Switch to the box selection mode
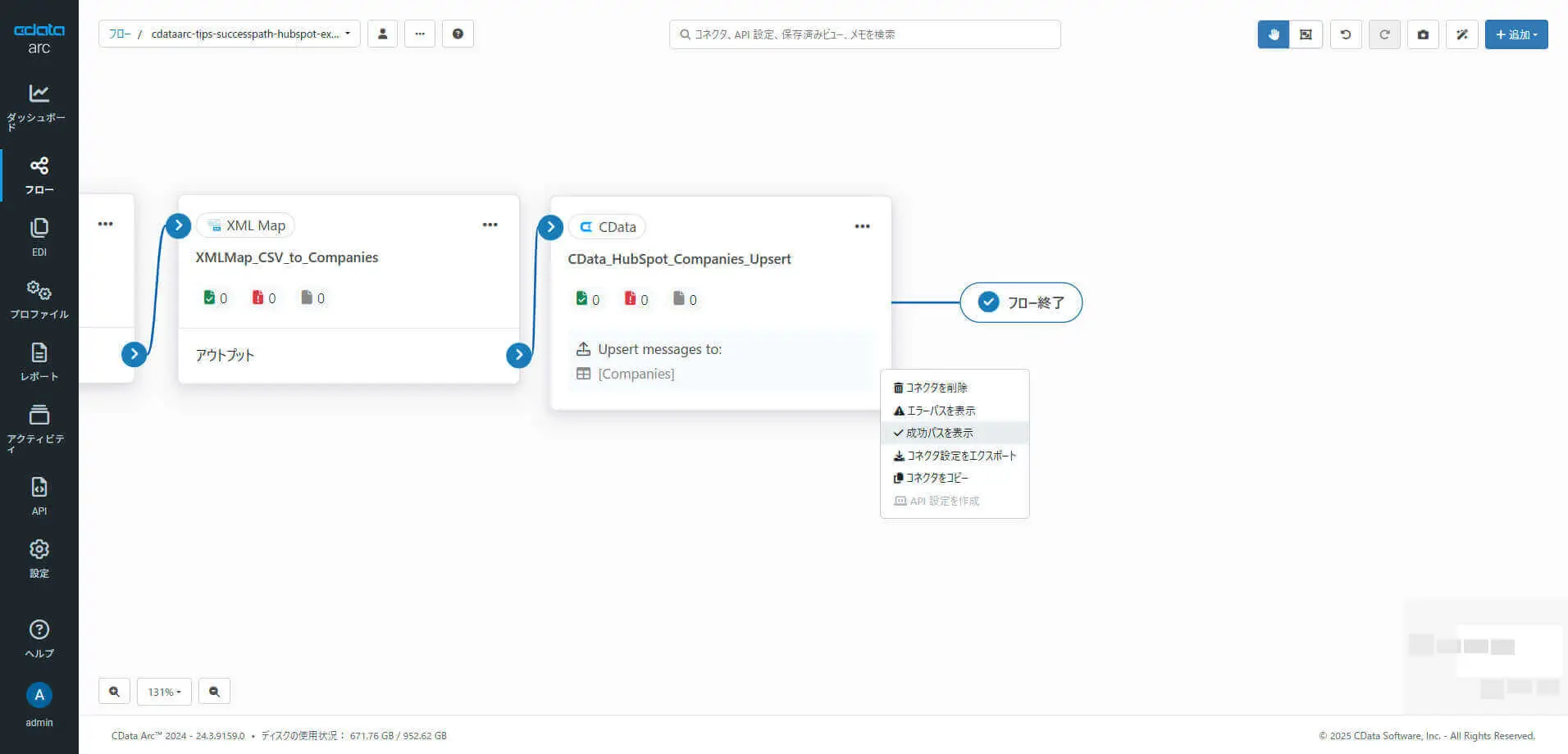 pos(1306,34)
